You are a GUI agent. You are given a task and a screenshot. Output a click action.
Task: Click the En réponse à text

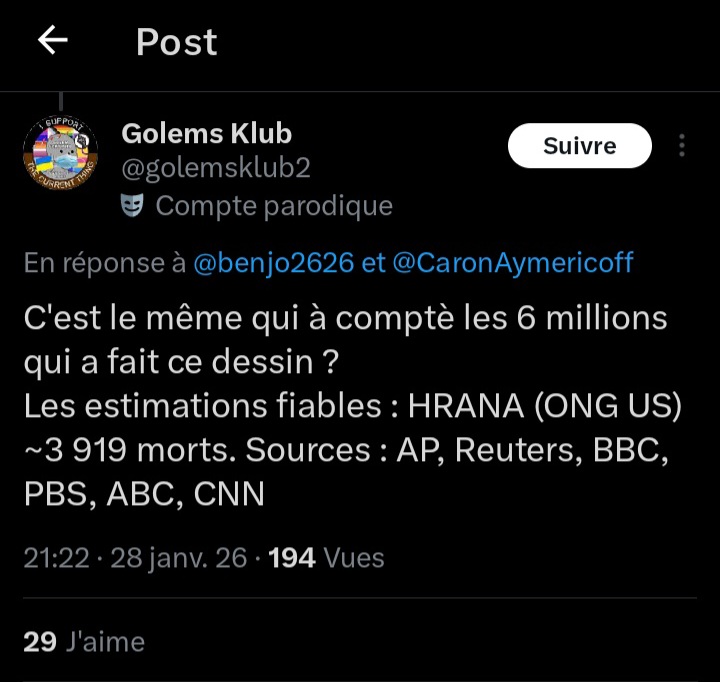105,263
